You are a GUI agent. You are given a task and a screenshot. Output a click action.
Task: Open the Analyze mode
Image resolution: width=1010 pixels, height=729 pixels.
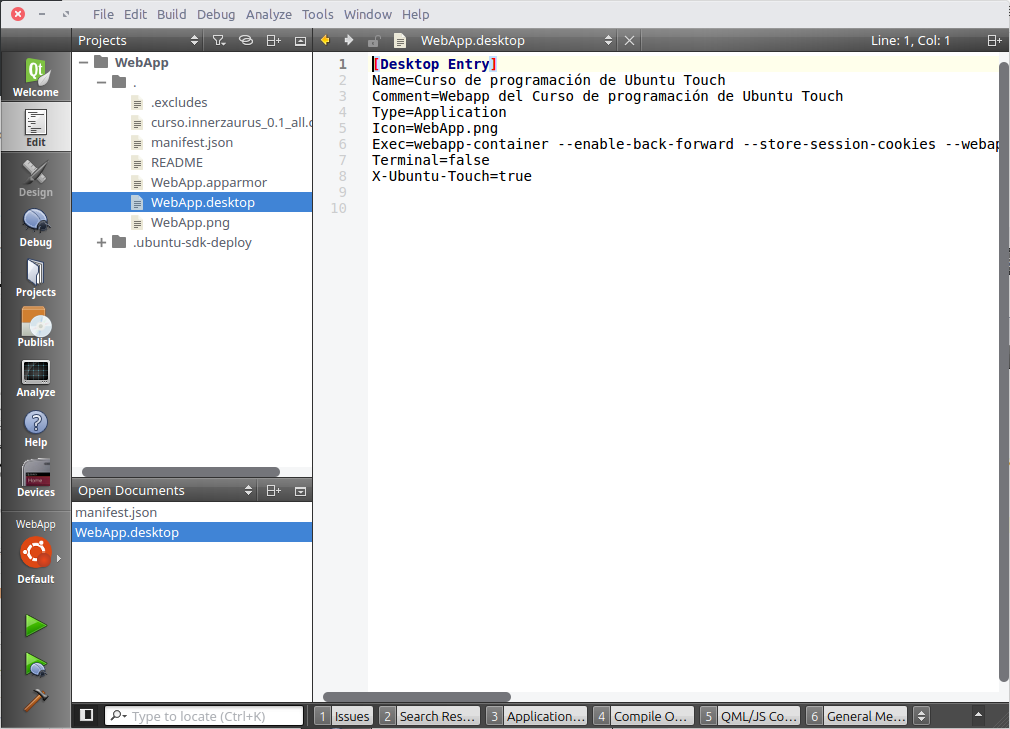click(x=35, y=378)
